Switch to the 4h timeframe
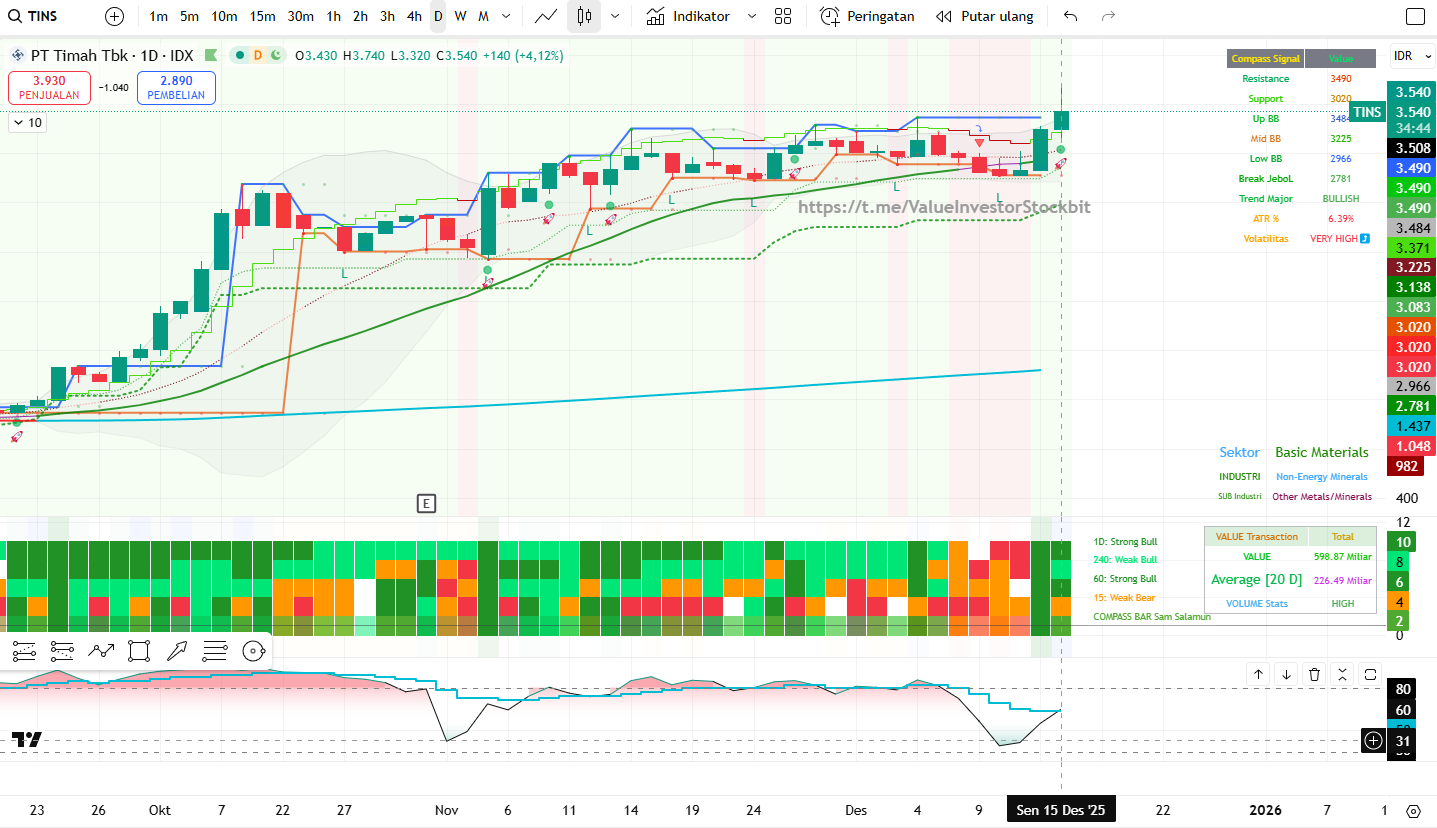The width and height of the screenshot is (1437, 828). point(414,16)
